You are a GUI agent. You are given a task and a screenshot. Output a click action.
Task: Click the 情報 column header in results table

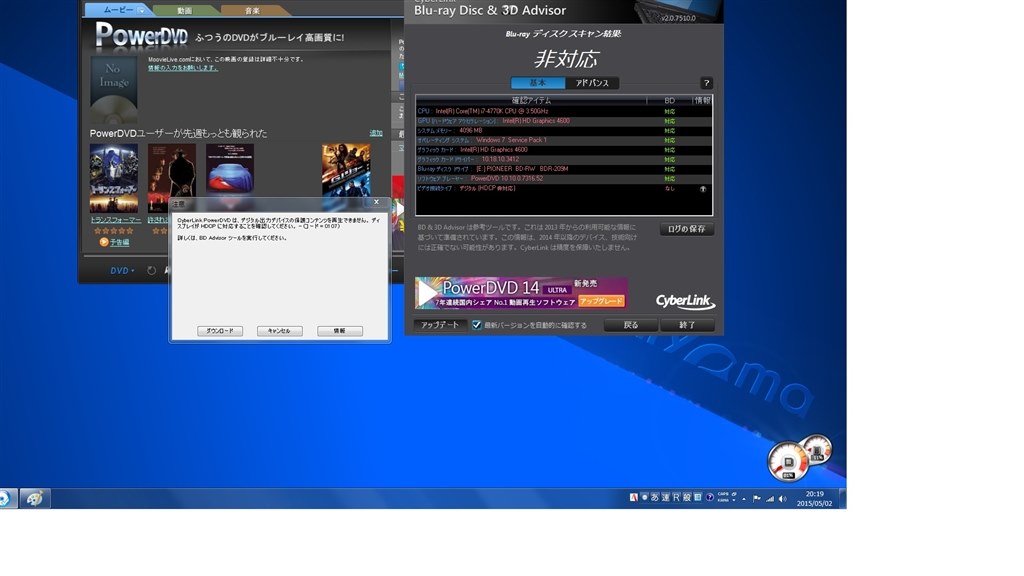pos(703,101)
